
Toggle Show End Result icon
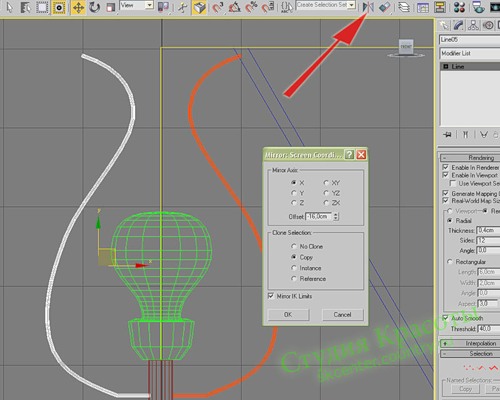(465, 135)
